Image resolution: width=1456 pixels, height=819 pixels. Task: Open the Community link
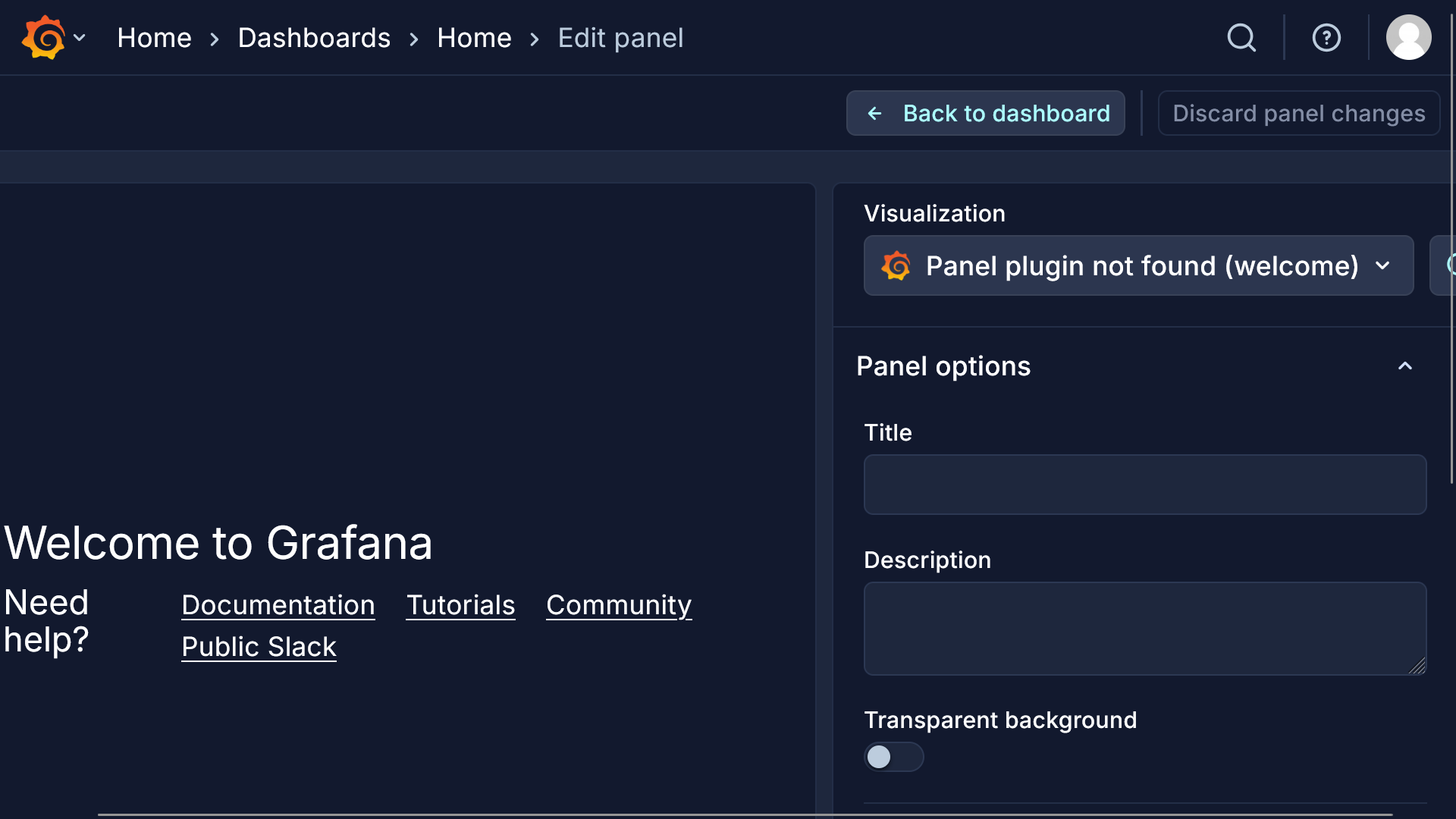click(x=619, y=605)
